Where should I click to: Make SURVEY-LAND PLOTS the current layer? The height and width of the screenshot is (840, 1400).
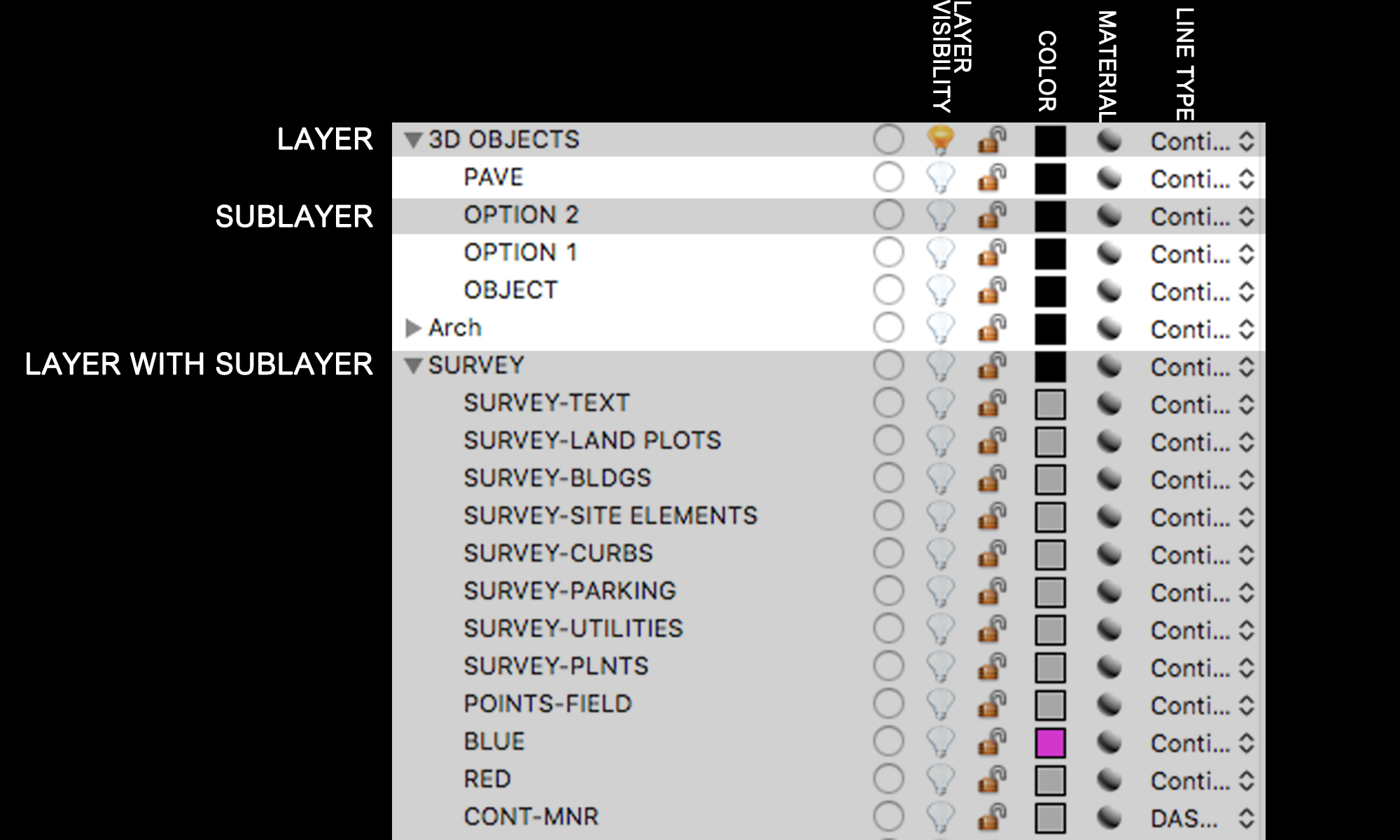(888, 440)
